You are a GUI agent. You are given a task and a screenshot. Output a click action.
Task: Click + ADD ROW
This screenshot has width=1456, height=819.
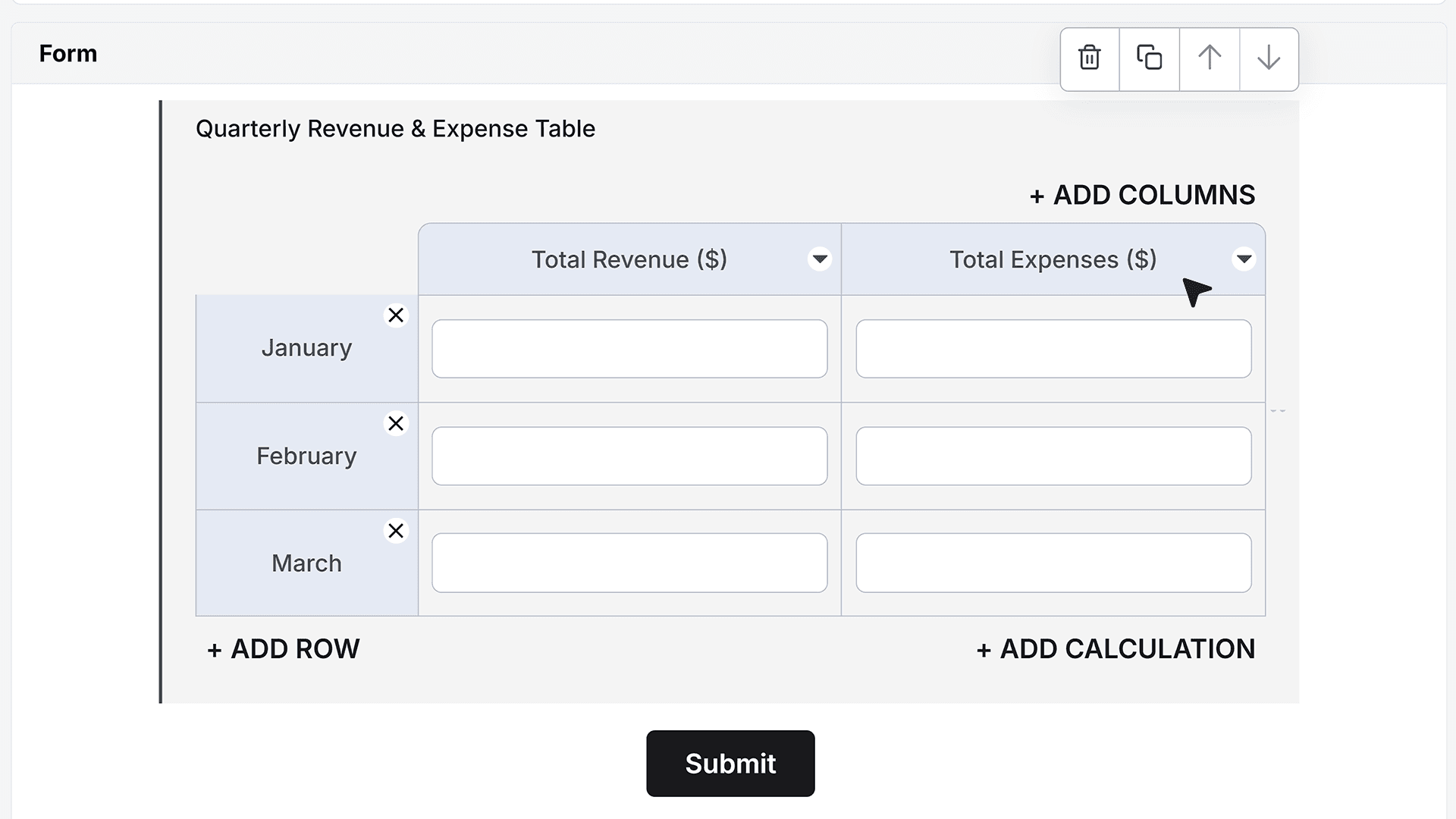(x=284, y=649)
